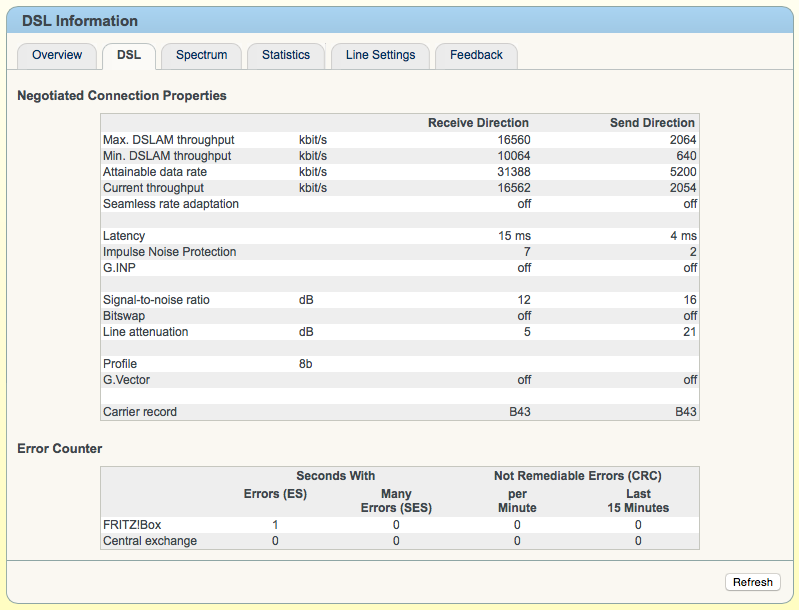Select the Attainable data rate row label
The width and height of the screenshot is (799, 610).
tap(155, 172)
